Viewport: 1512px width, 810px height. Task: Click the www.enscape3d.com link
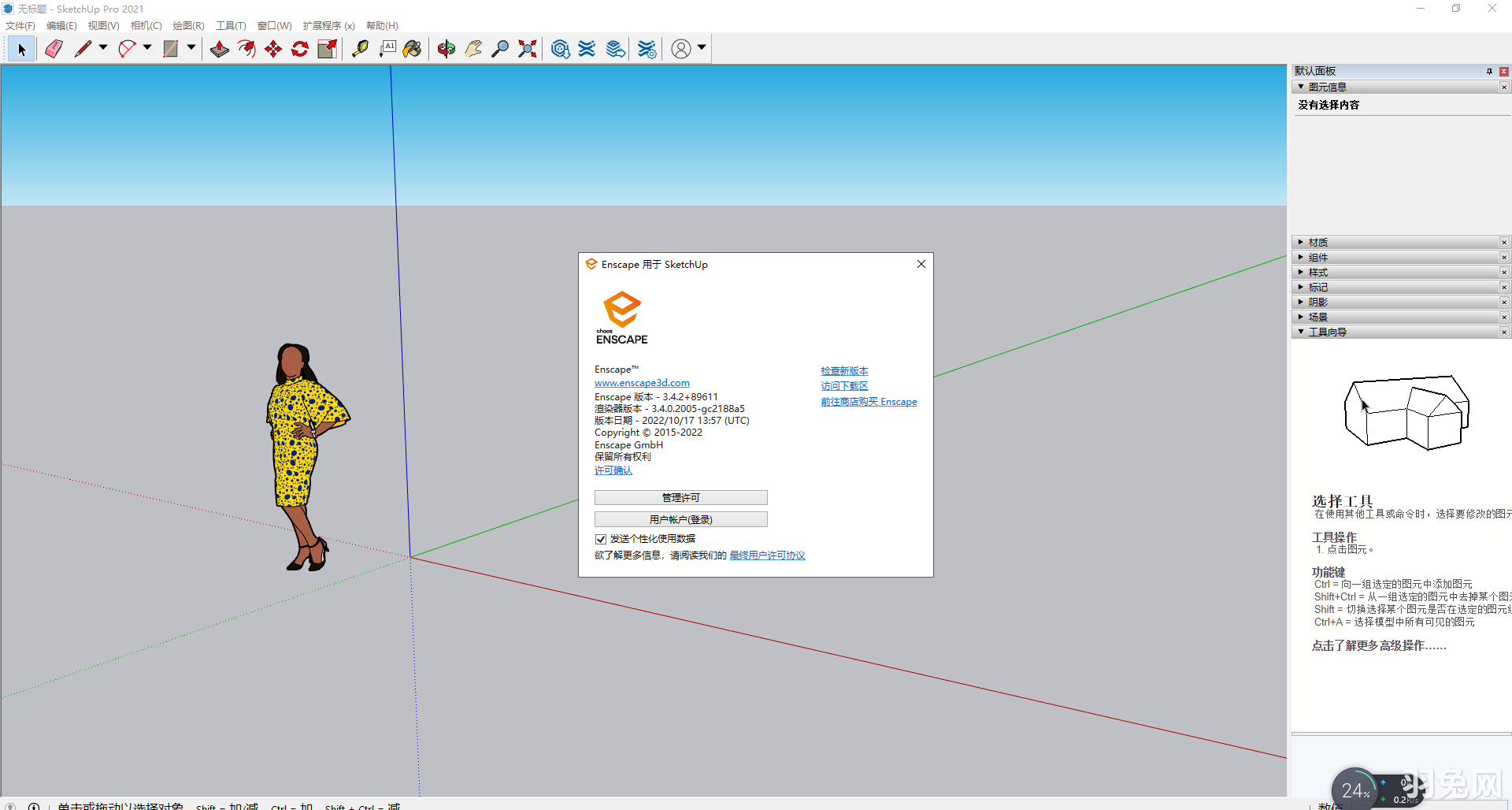click(x=642, y=382)
